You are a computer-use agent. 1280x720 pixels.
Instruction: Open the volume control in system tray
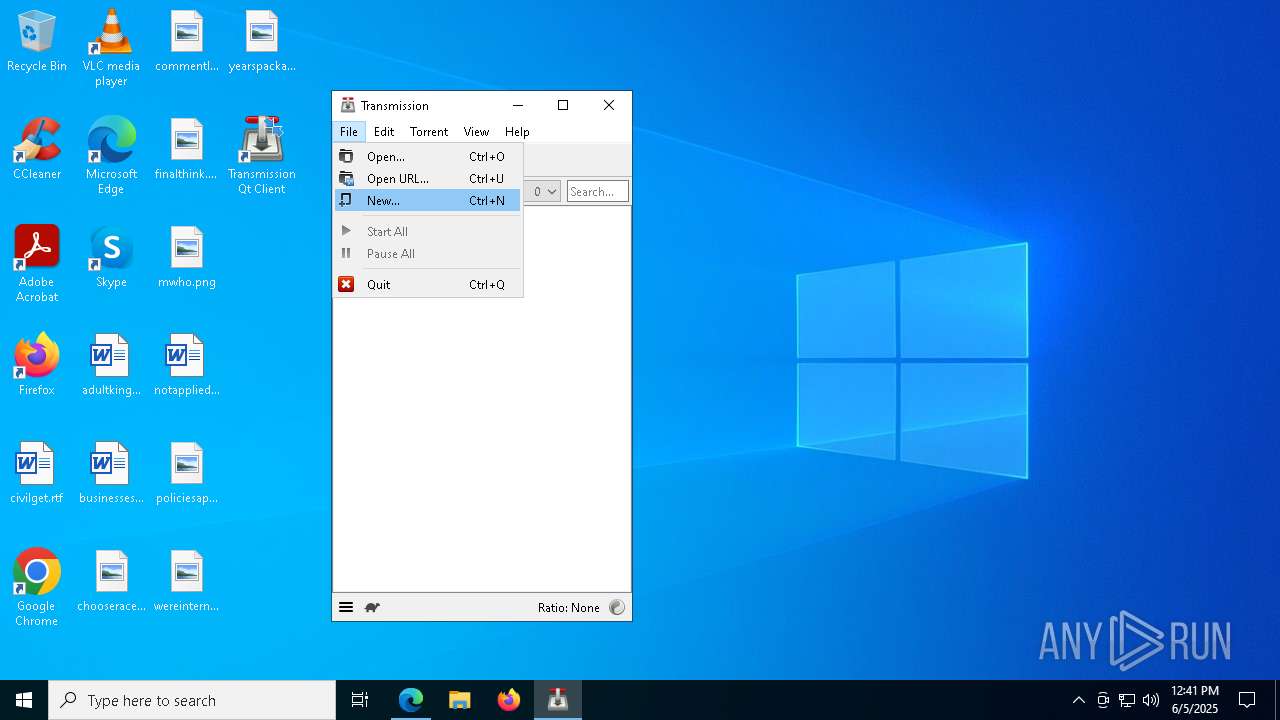pos(1151,700)
